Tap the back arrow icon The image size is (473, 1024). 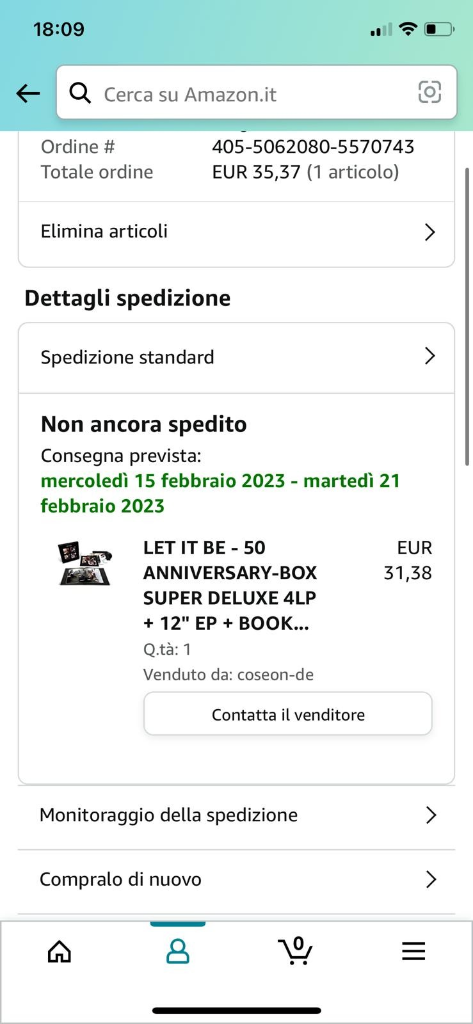click(28, 93)
